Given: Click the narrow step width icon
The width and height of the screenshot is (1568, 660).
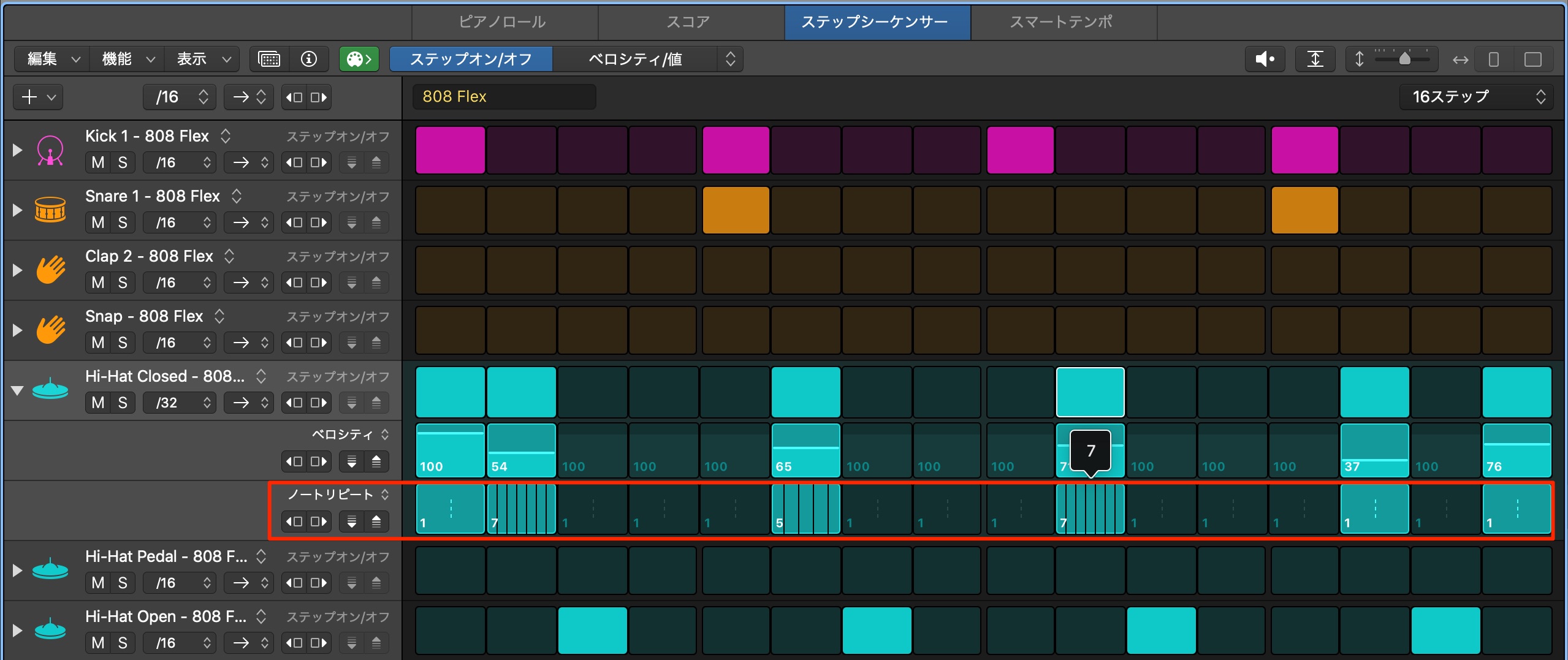Looking at the screenshot, I should (1494, 59).
